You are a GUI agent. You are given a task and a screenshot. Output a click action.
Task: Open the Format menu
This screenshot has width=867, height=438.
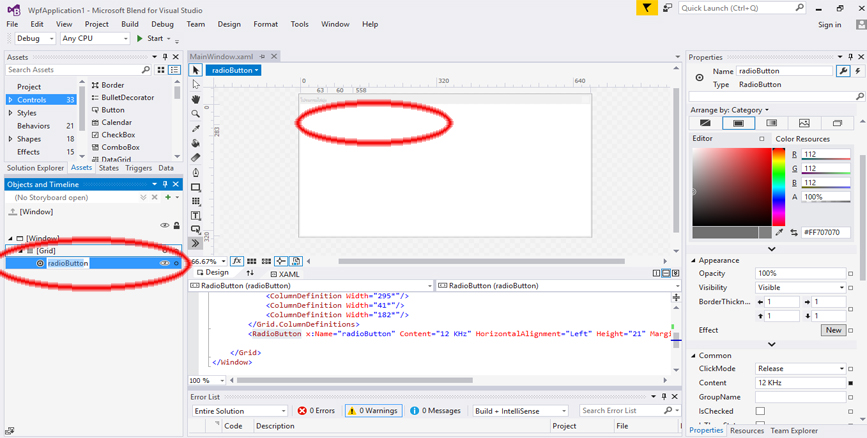265,24
